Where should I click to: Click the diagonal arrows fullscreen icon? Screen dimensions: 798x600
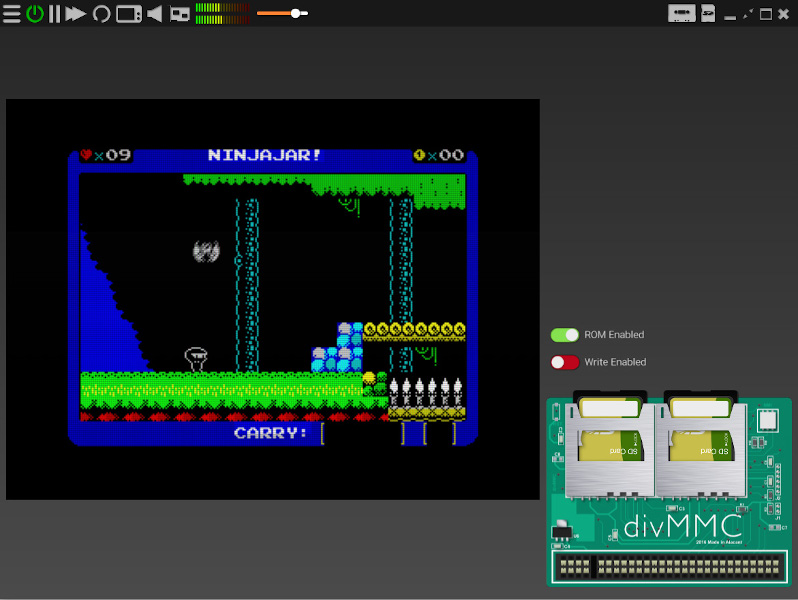click(x=748, y=14)
